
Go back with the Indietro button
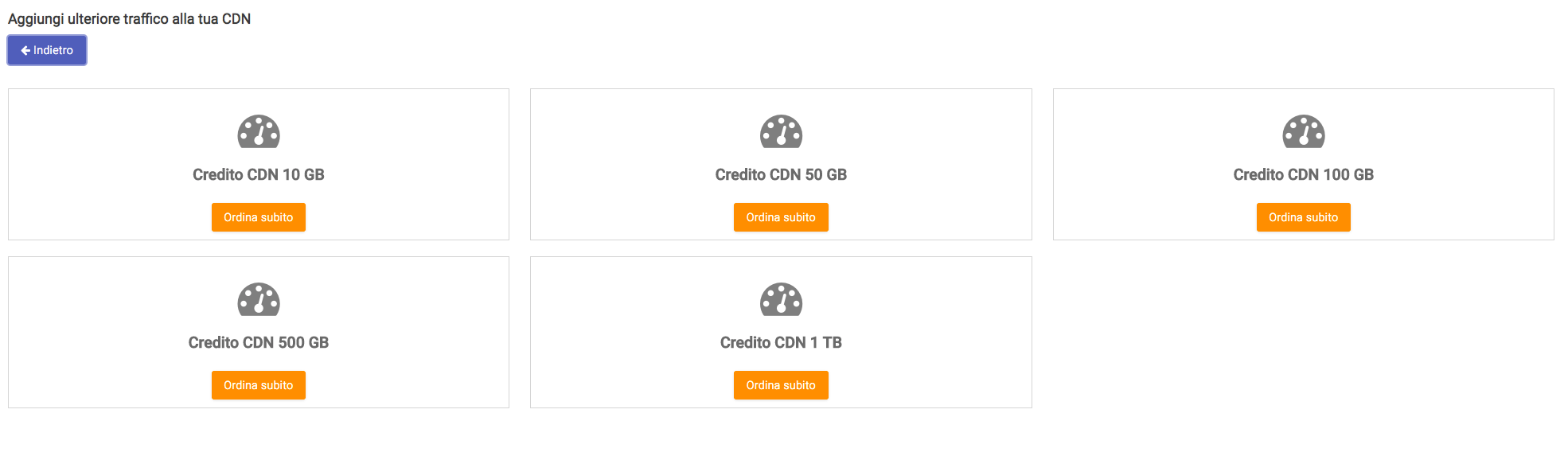tap(47, 50)
